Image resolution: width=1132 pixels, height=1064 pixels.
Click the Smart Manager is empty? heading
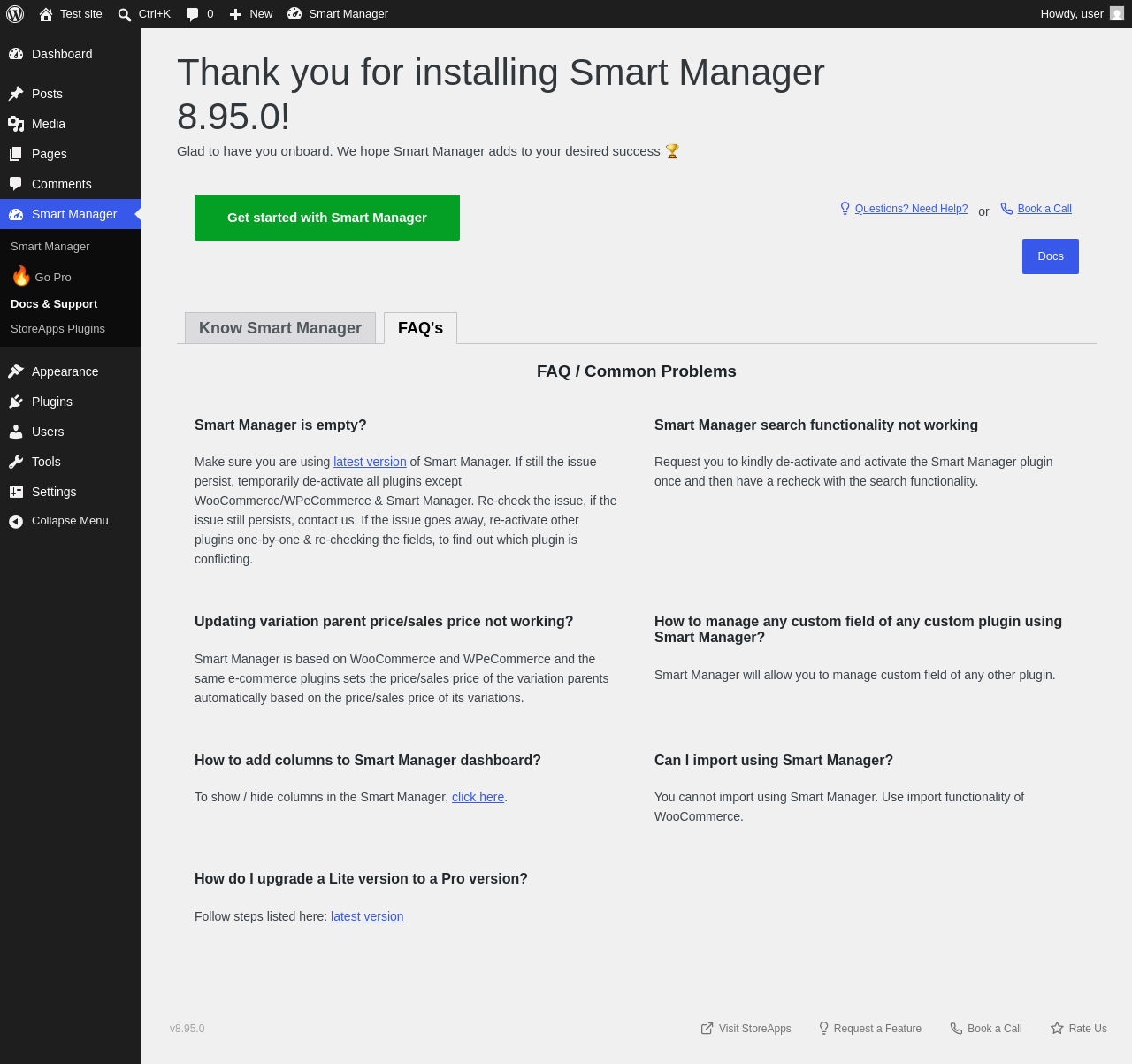280,425
